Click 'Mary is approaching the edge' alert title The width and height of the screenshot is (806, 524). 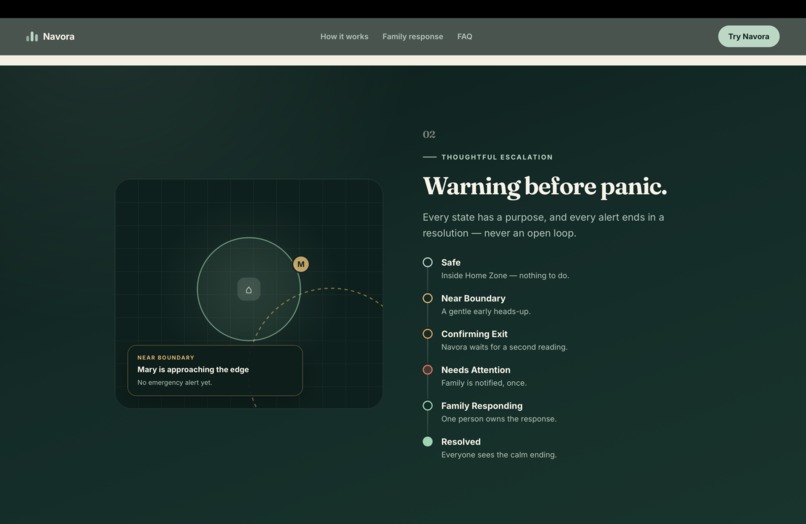click(193, 370)
